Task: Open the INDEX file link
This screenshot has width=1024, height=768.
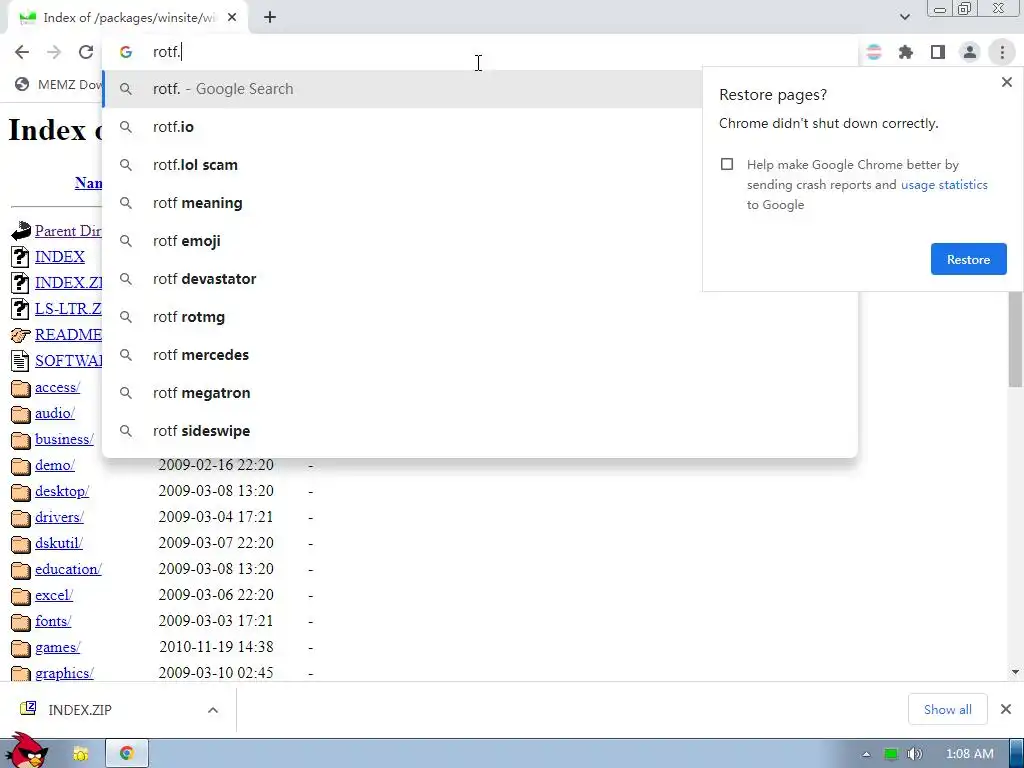Action: pyautogui.click(x=59, y=257)
